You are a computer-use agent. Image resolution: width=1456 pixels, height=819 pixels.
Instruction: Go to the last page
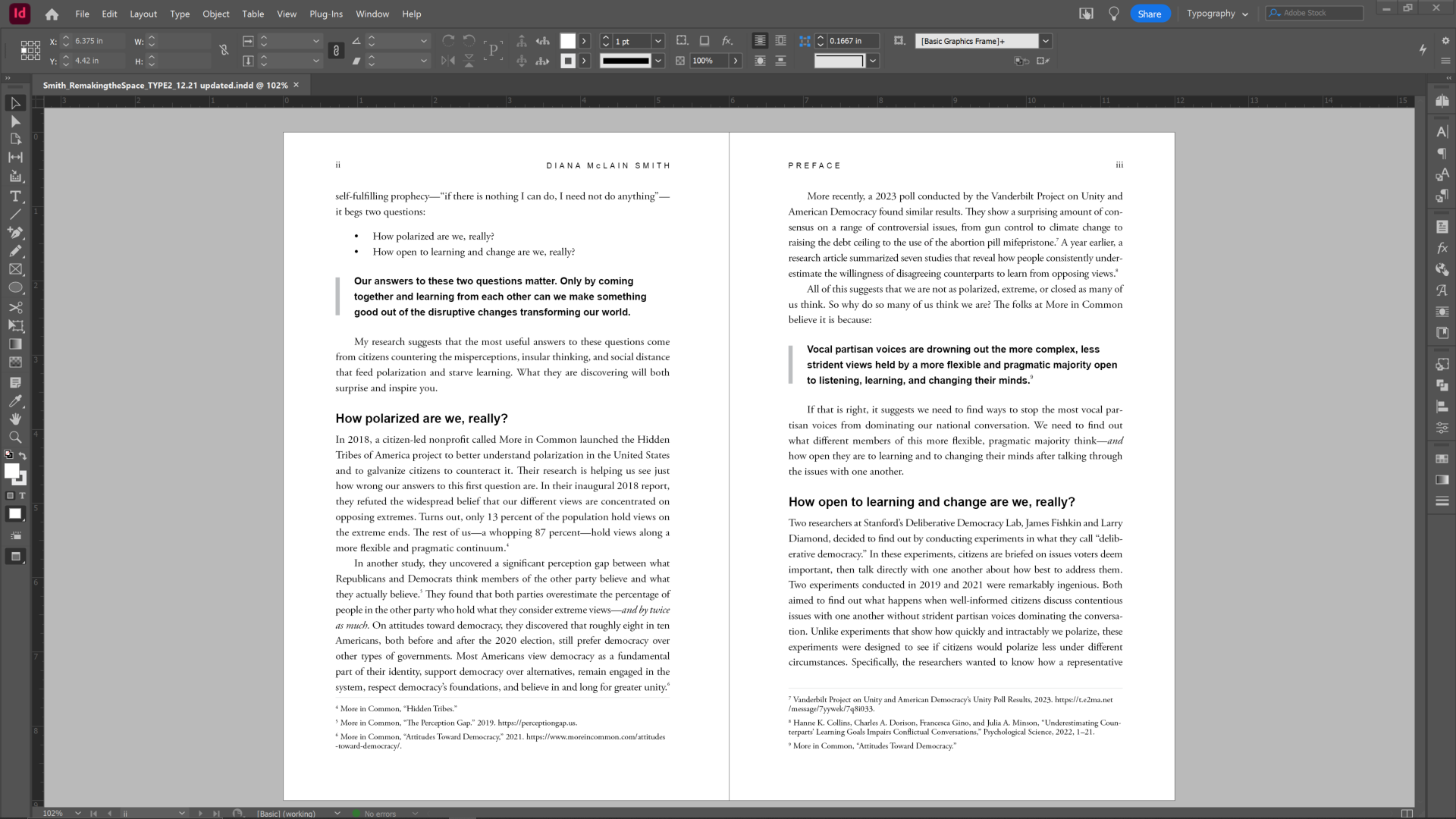pos(216,813)
